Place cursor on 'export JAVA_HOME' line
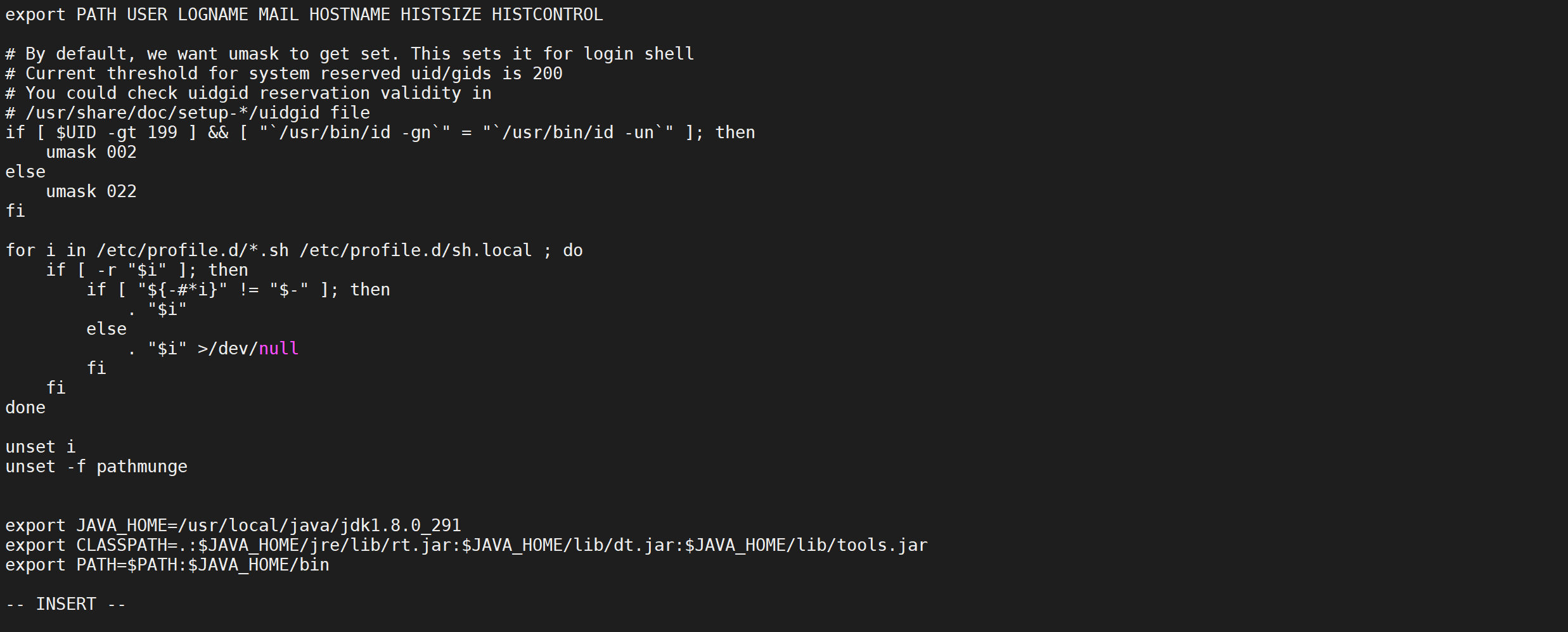Image resolution: width=1568 pixels, height=632 pixels. click(233, 526)
